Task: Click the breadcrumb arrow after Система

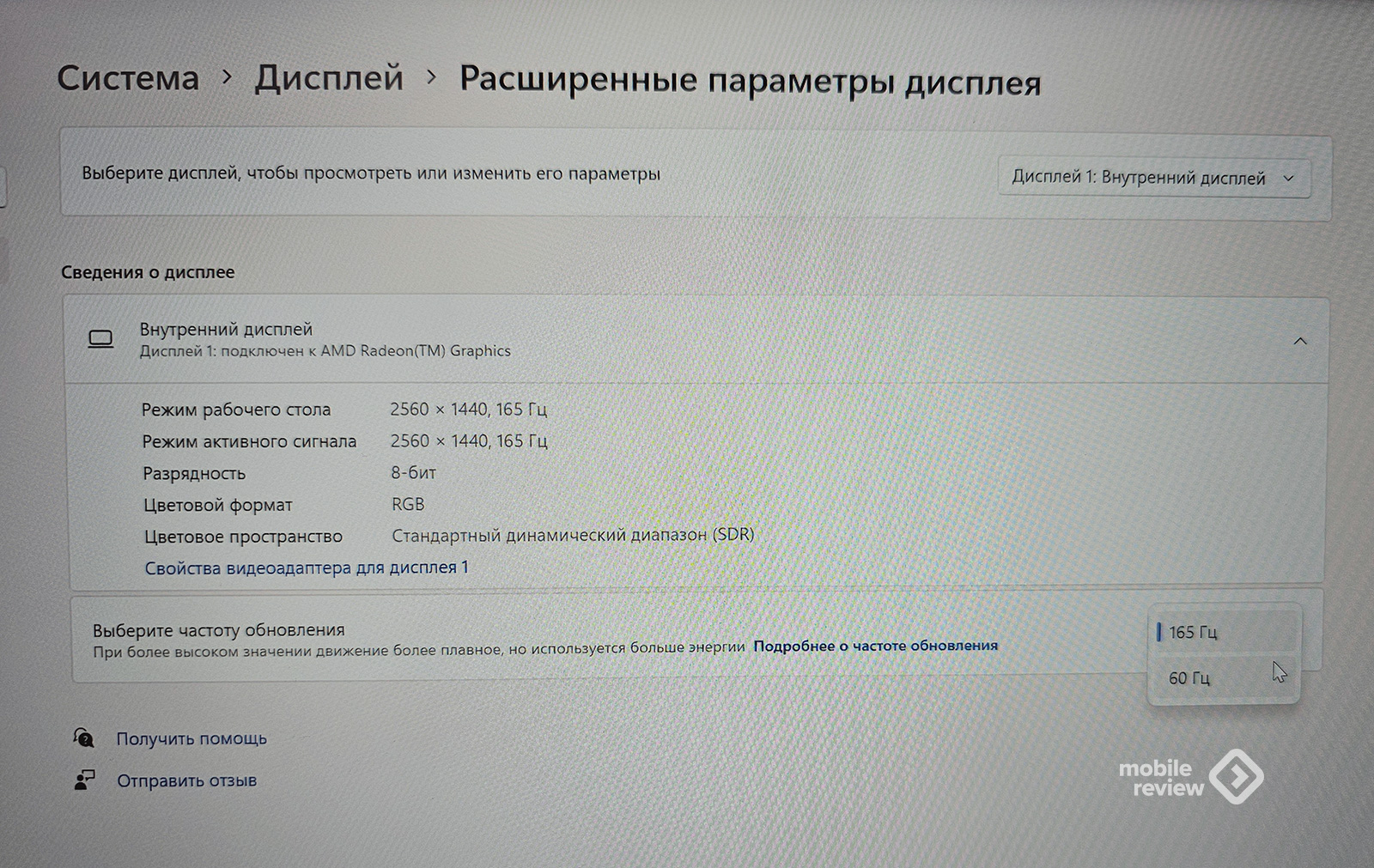Action: (227, 77)
